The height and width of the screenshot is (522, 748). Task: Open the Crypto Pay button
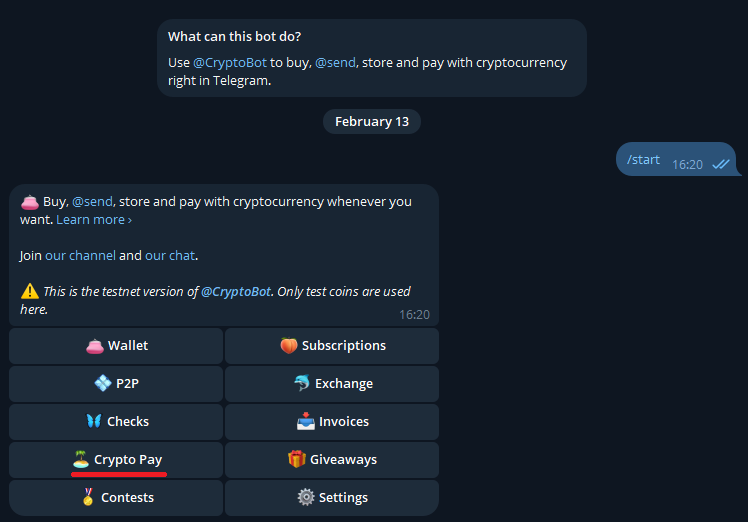[x=116, y=460]
